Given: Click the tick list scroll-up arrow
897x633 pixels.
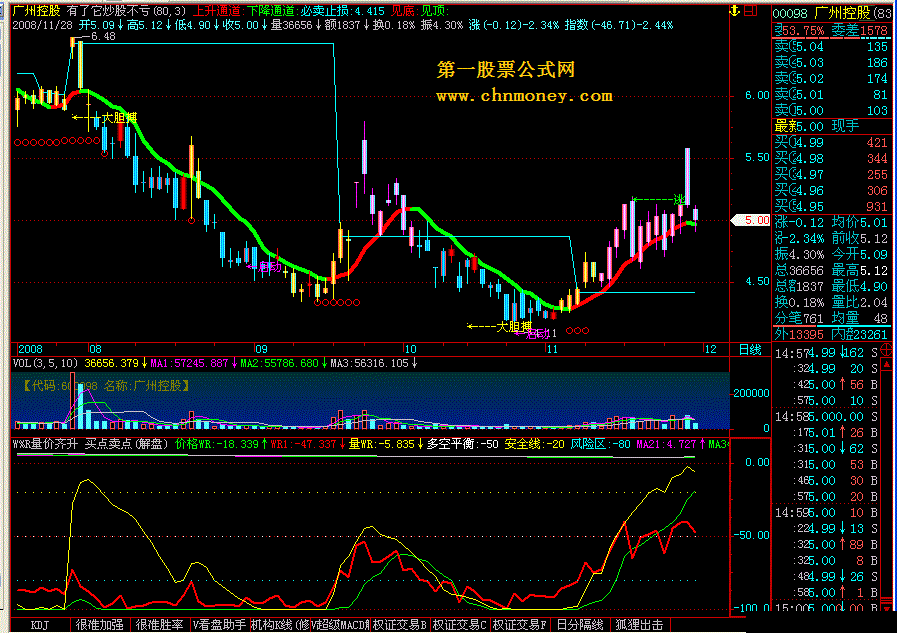Looking at the screenshot, I should click(887, 364).
